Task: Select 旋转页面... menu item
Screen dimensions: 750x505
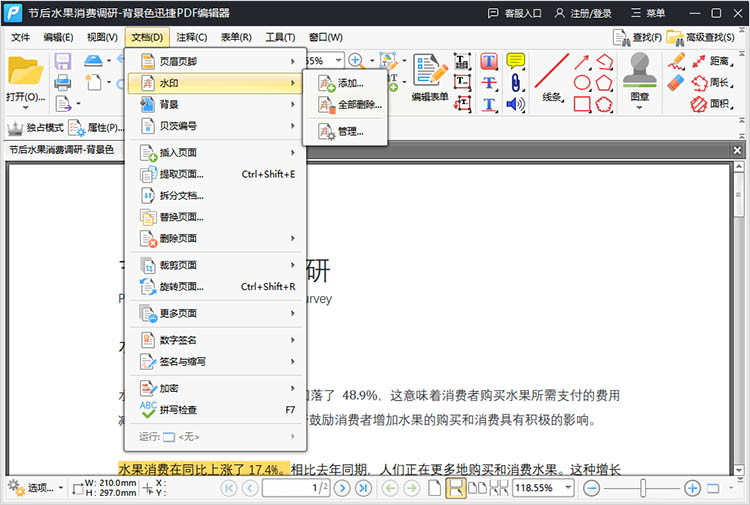Action: tap(215, 286)
